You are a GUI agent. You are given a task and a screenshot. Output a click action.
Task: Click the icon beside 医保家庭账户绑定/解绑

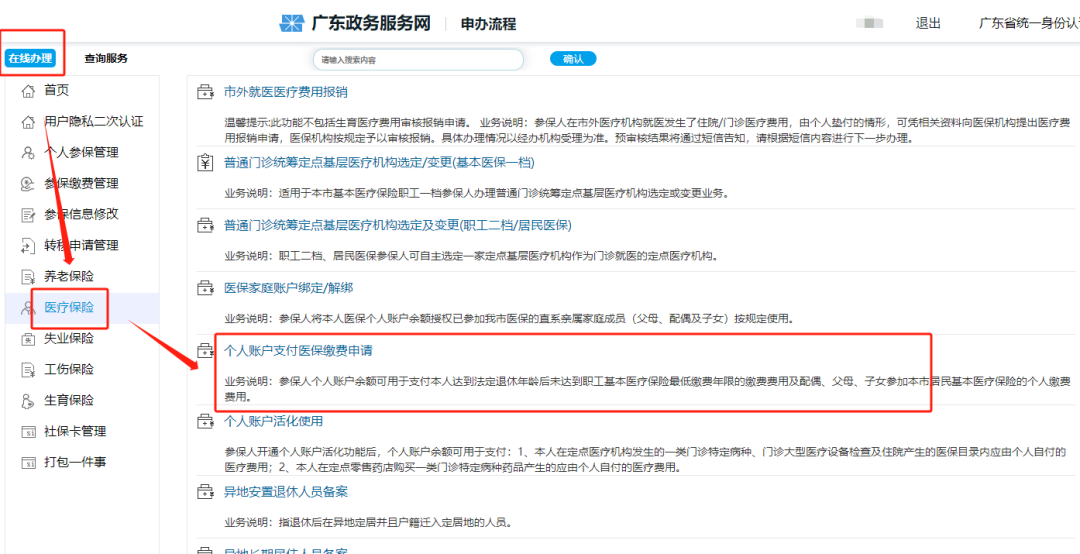205,288
